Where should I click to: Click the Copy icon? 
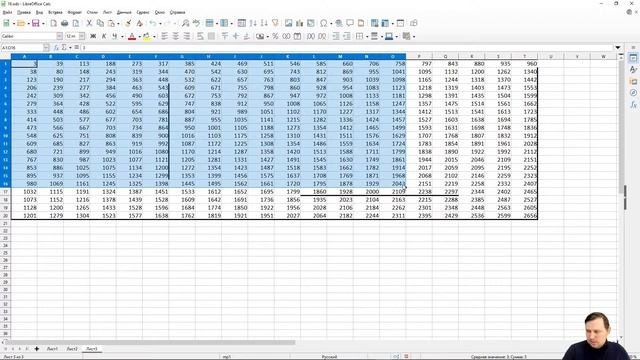pyautogui.click(x=100, y=23)
